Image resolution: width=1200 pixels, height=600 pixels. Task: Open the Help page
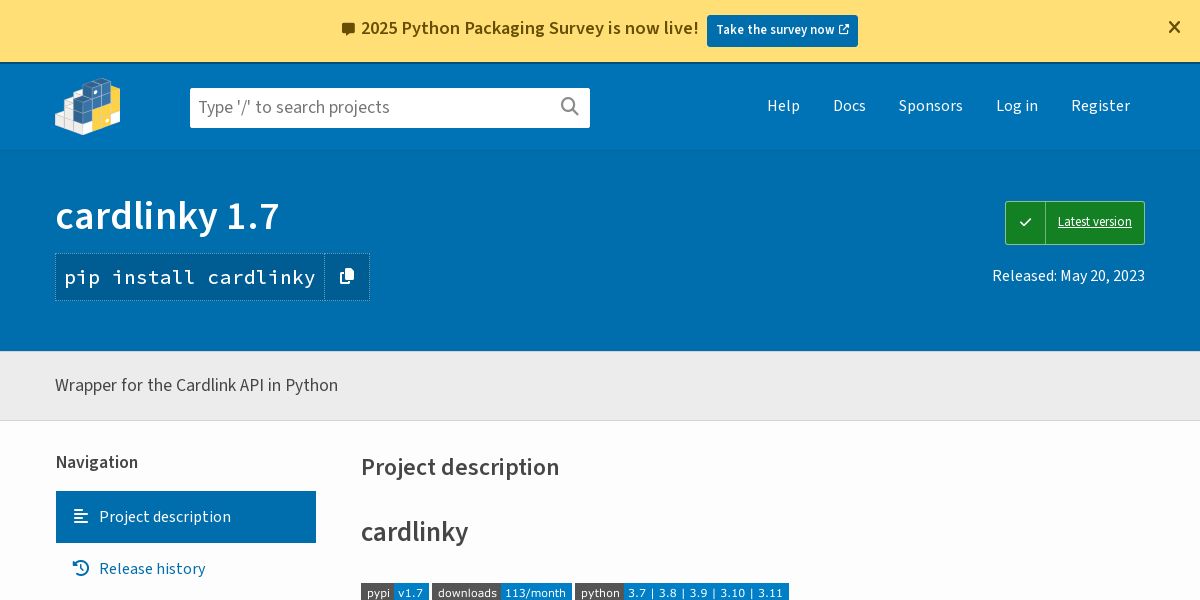click(783, 106)
